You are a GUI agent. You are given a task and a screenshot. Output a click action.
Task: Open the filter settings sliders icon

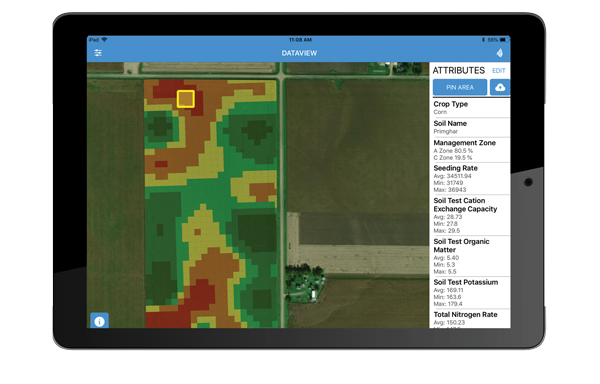click(98, 53)
